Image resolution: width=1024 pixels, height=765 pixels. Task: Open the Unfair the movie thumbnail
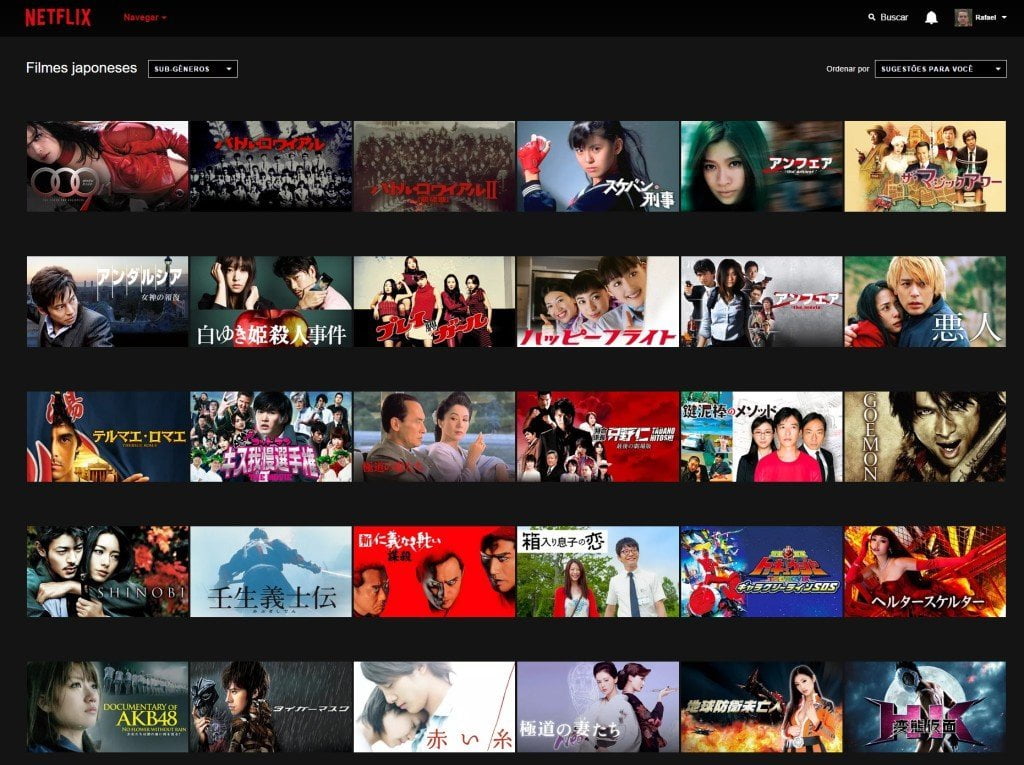pyautogui.click(x=761, y=301)
